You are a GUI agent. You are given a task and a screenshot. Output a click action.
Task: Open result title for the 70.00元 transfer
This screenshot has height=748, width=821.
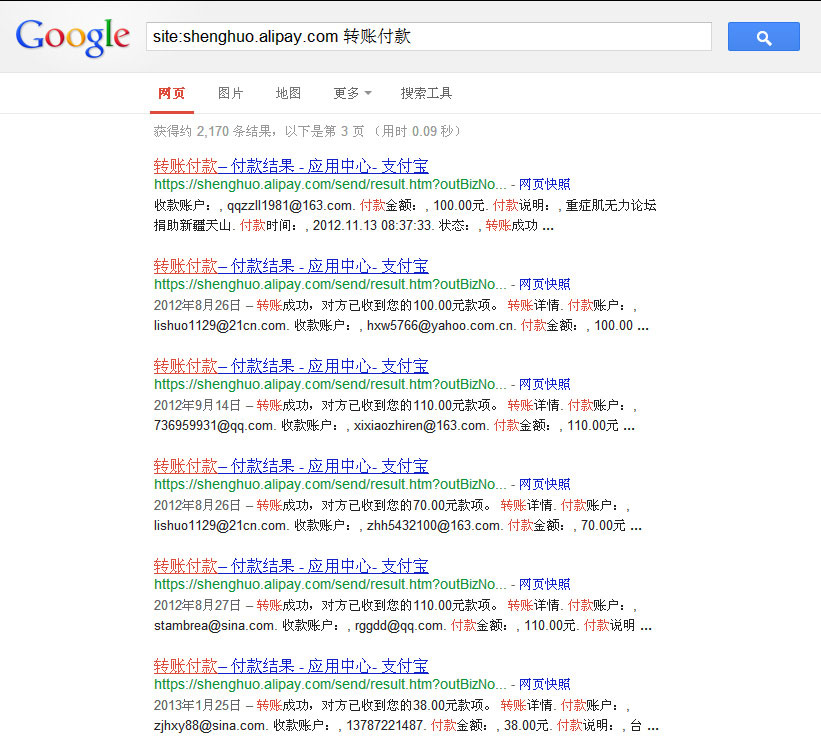[x=290, y=466]
